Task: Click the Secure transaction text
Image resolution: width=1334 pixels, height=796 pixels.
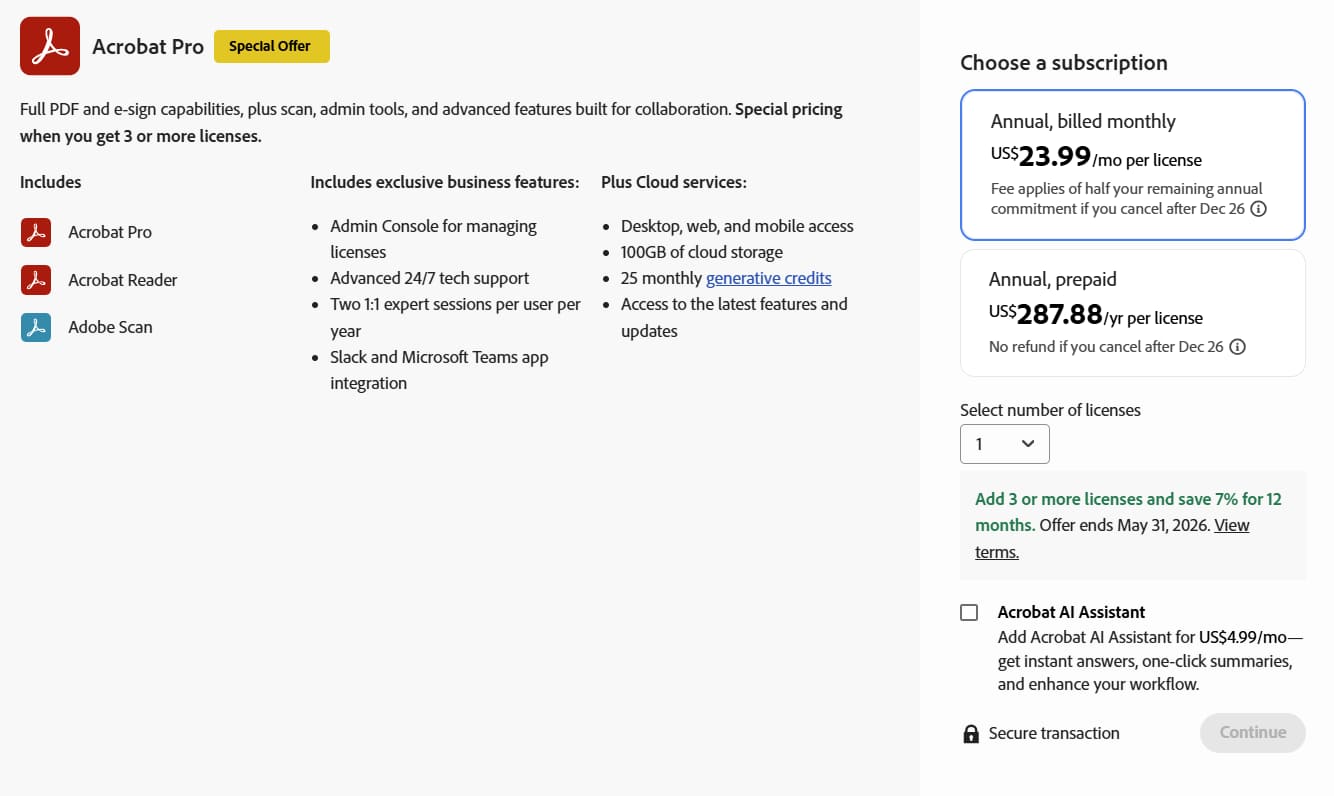Action: 1053,733
